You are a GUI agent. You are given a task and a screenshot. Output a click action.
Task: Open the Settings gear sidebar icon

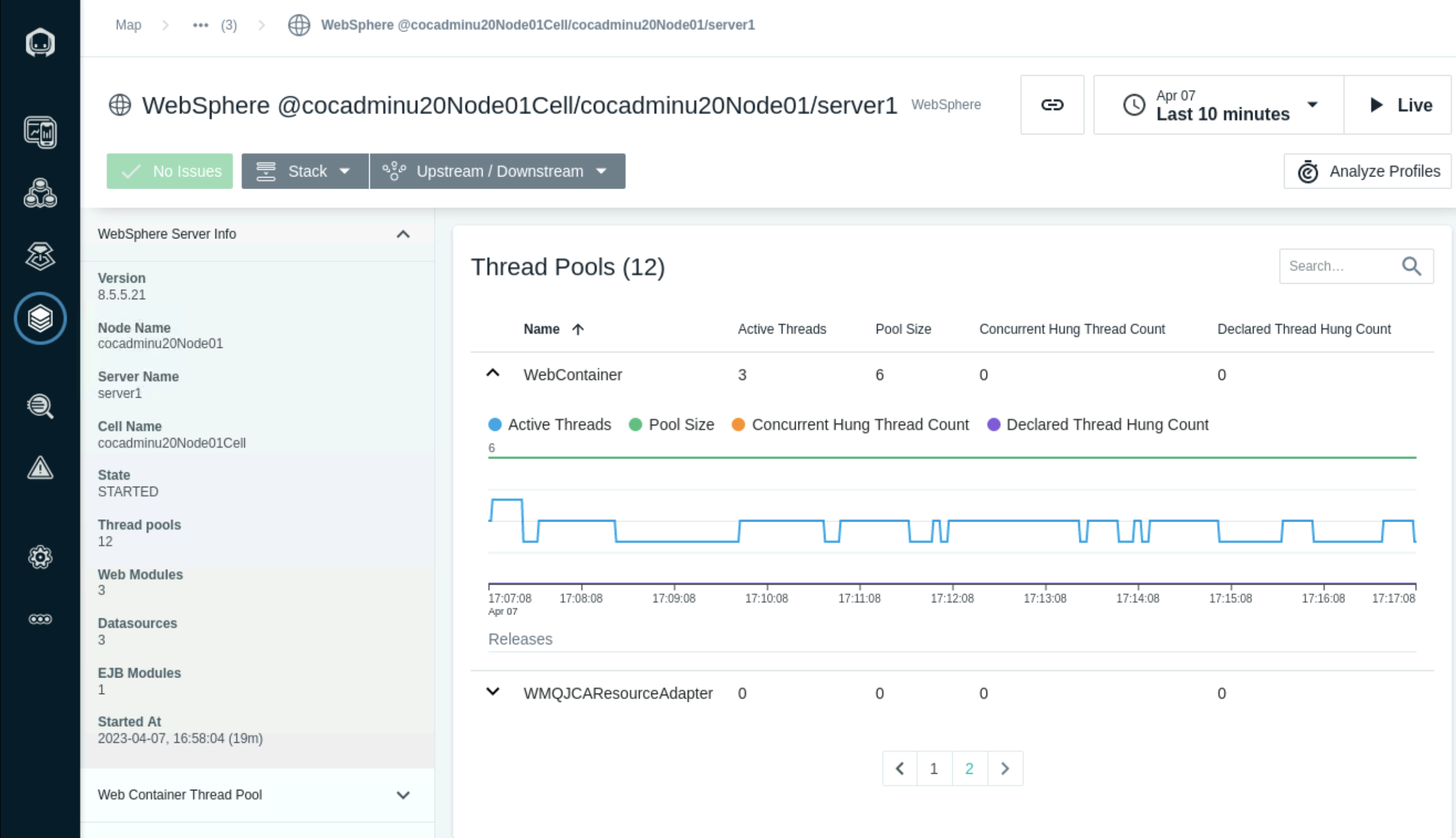coord(40,557)
